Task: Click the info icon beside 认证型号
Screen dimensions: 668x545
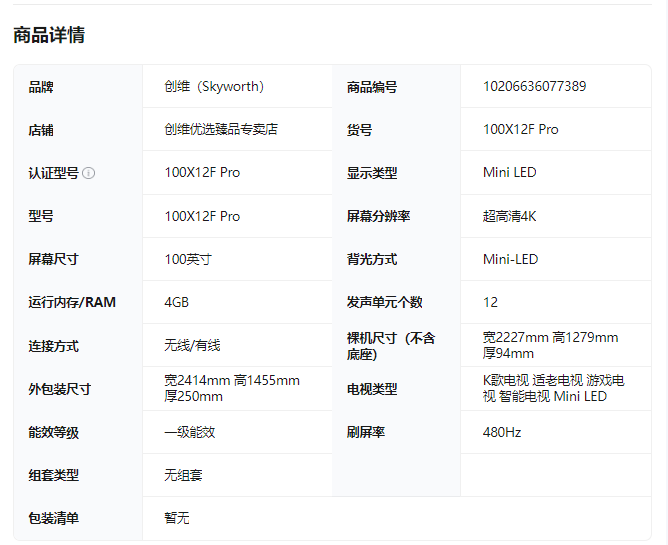Action: (x=89, y=173)
